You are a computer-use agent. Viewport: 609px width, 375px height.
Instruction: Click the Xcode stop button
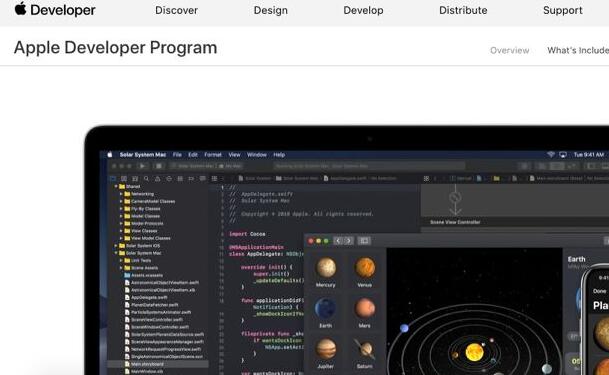pos(159,166)
